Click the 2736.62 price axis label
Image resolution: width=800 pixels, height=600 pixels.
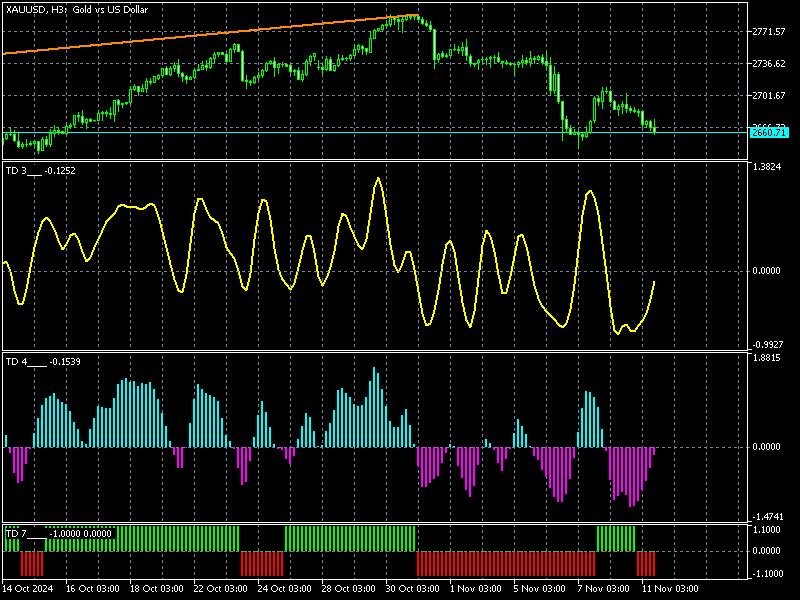[769, 64]
